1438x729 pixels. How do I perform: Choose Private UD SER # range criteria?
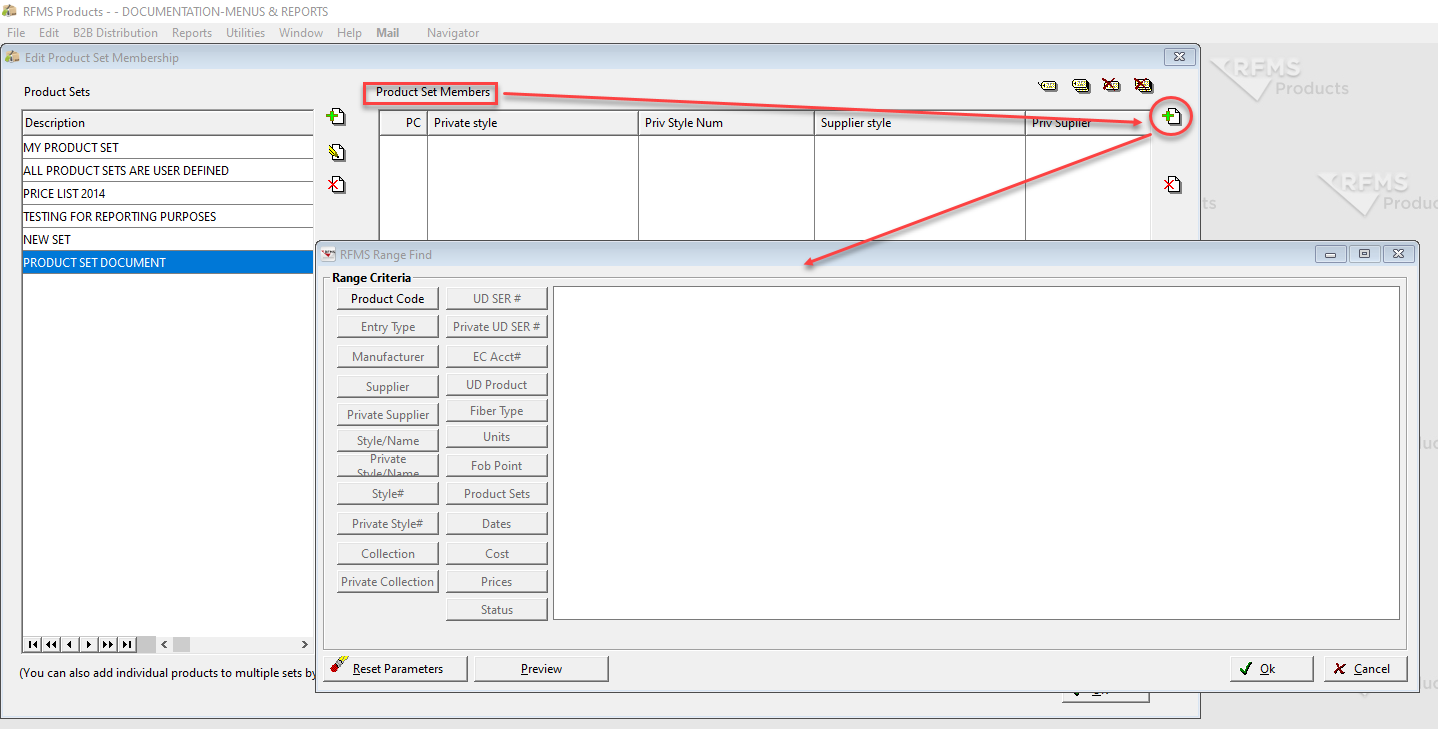[497, 326]
